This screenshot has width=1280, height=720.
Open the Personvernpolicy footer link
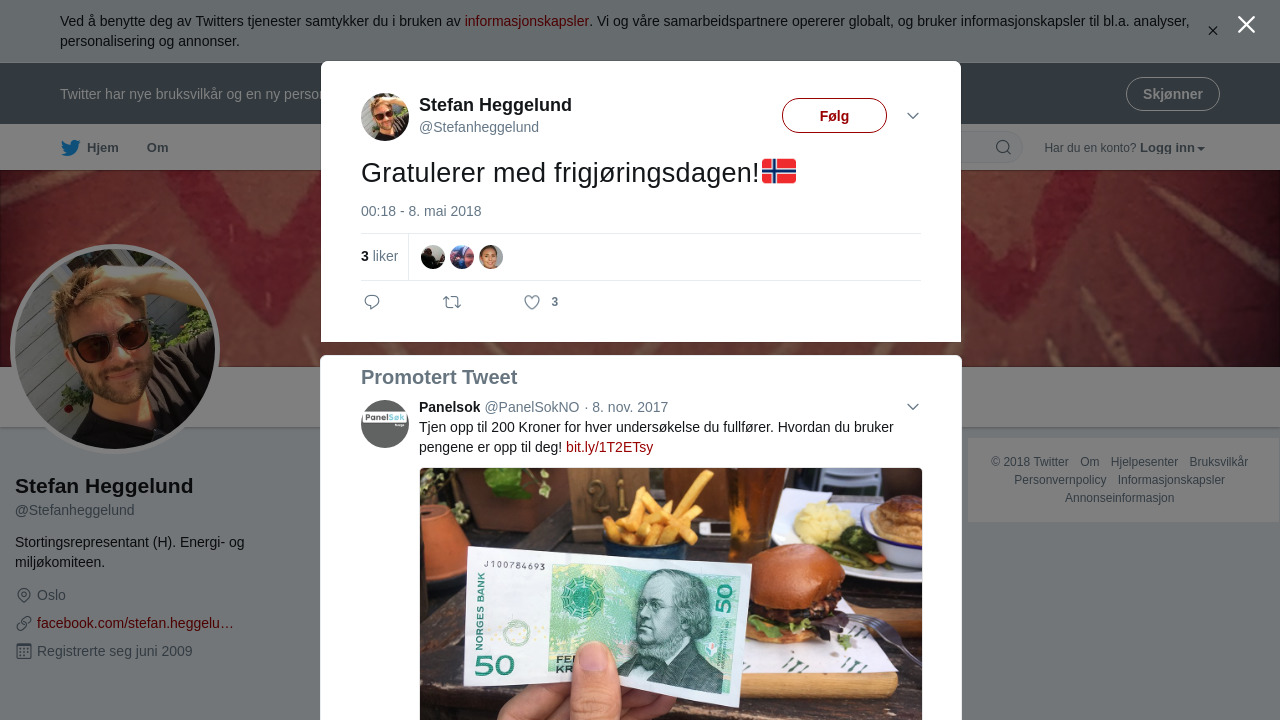pyautogui.click(x=1060, y=480)
